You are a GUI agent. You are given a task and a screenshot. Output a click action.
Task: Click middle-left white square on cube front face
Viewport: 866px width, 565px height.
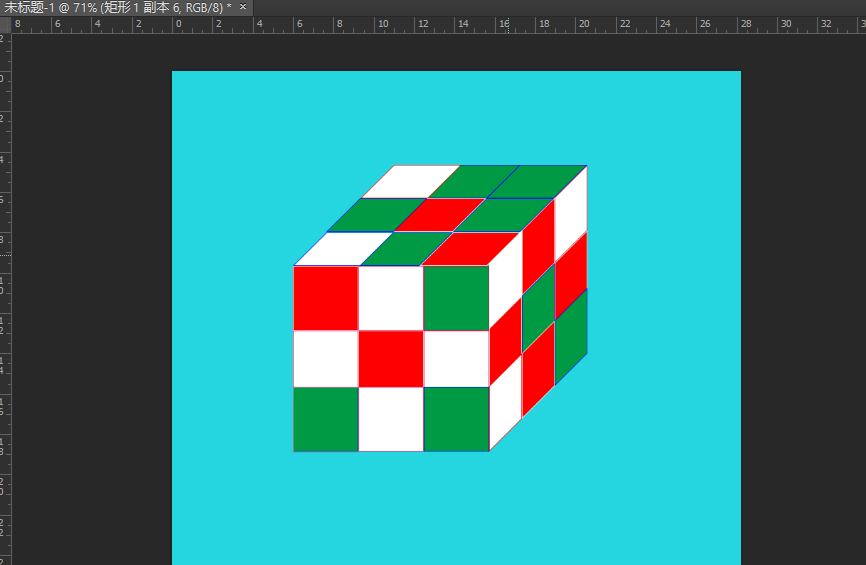click(326, 359)
